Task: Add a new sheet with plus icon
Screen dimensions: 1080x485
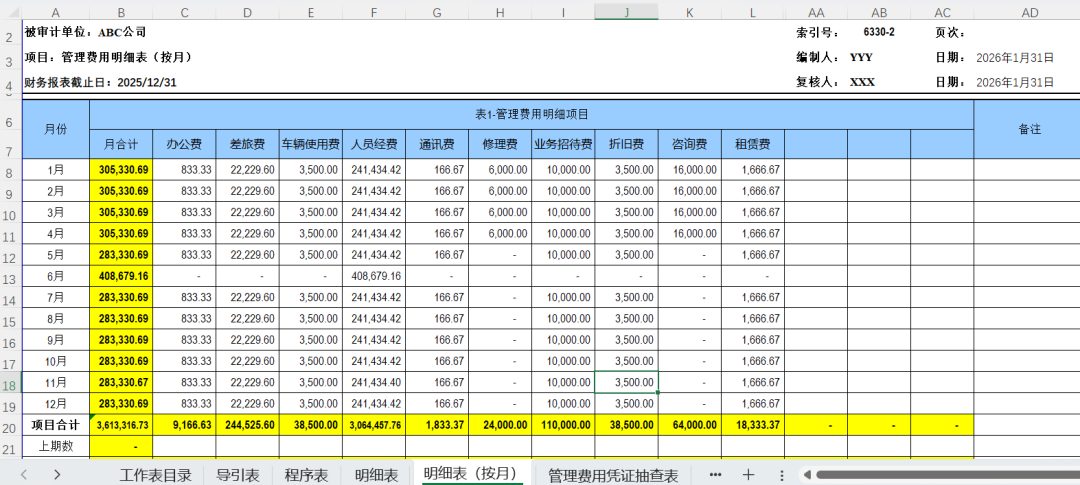Action: click(x=749, y=475)
